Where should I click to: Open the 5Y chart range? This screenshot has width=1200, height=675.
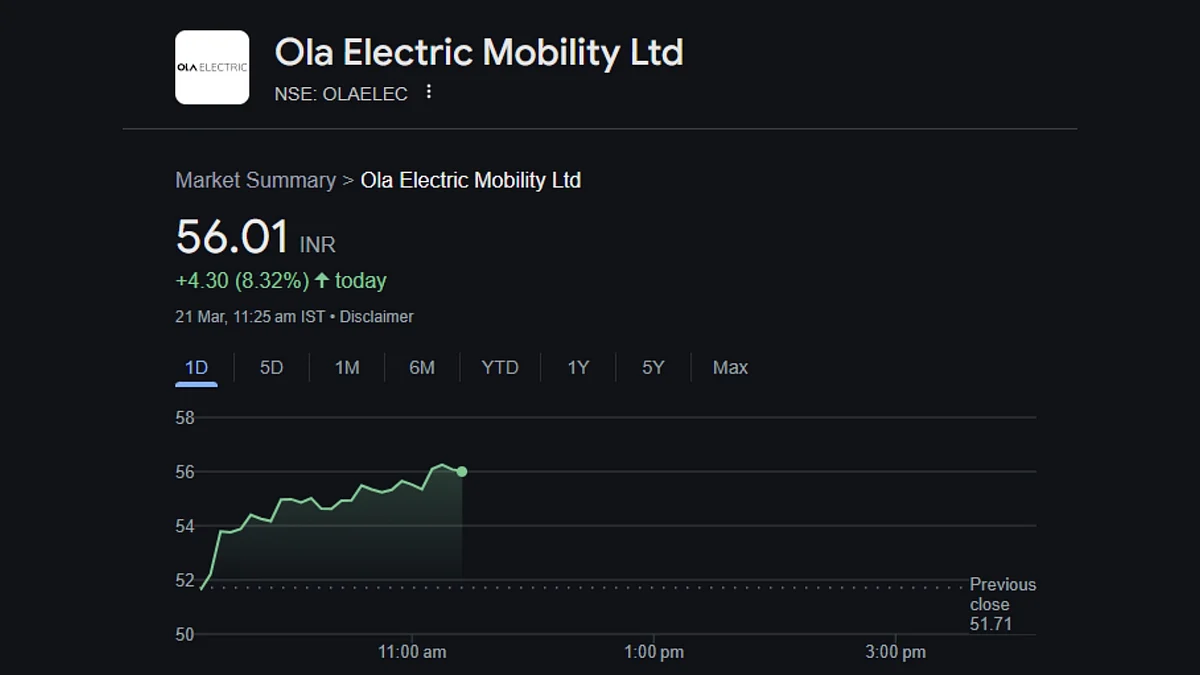coord(653,368)
